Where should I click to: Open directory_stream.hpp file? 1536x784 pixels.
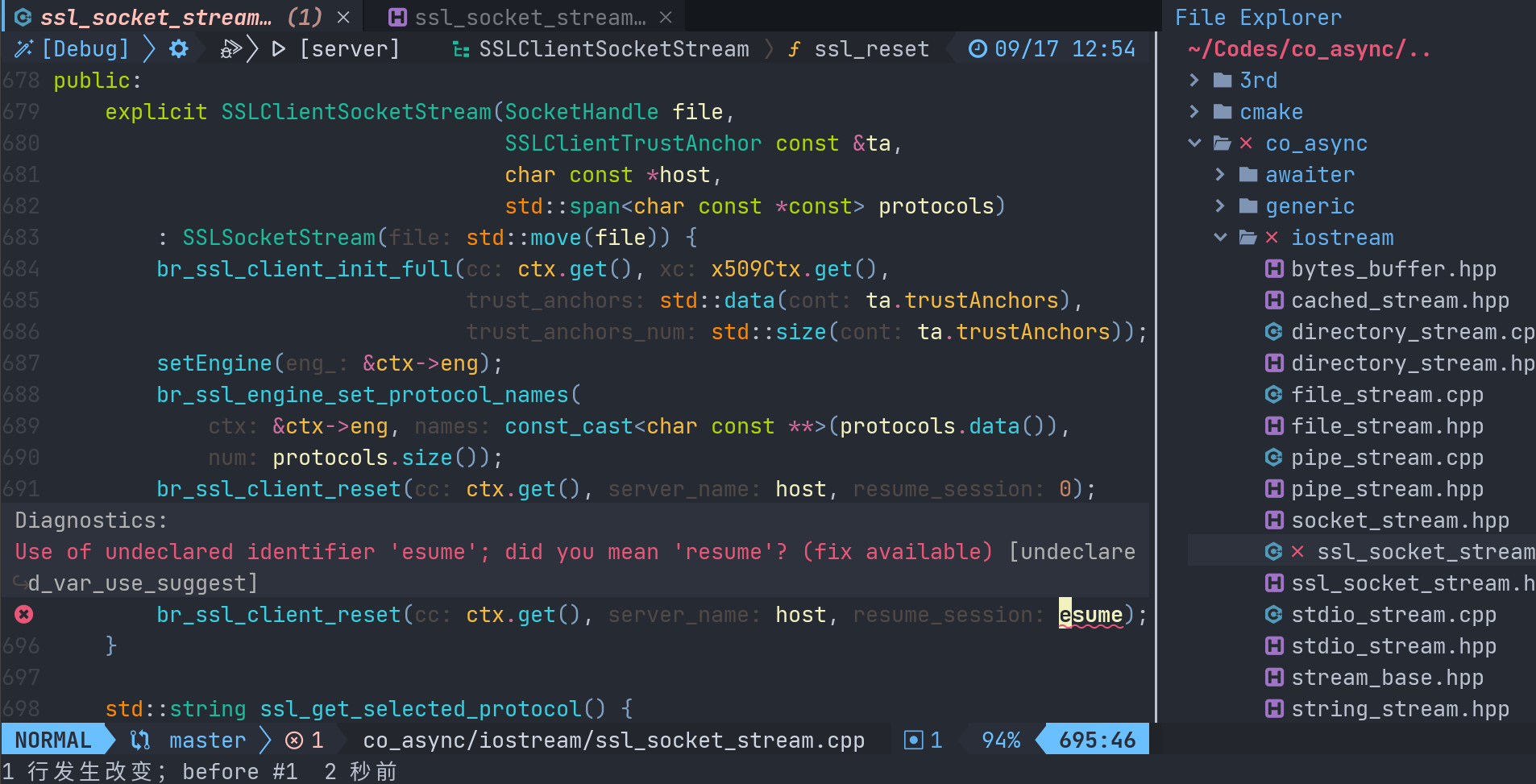click(x=1413, y=363)
